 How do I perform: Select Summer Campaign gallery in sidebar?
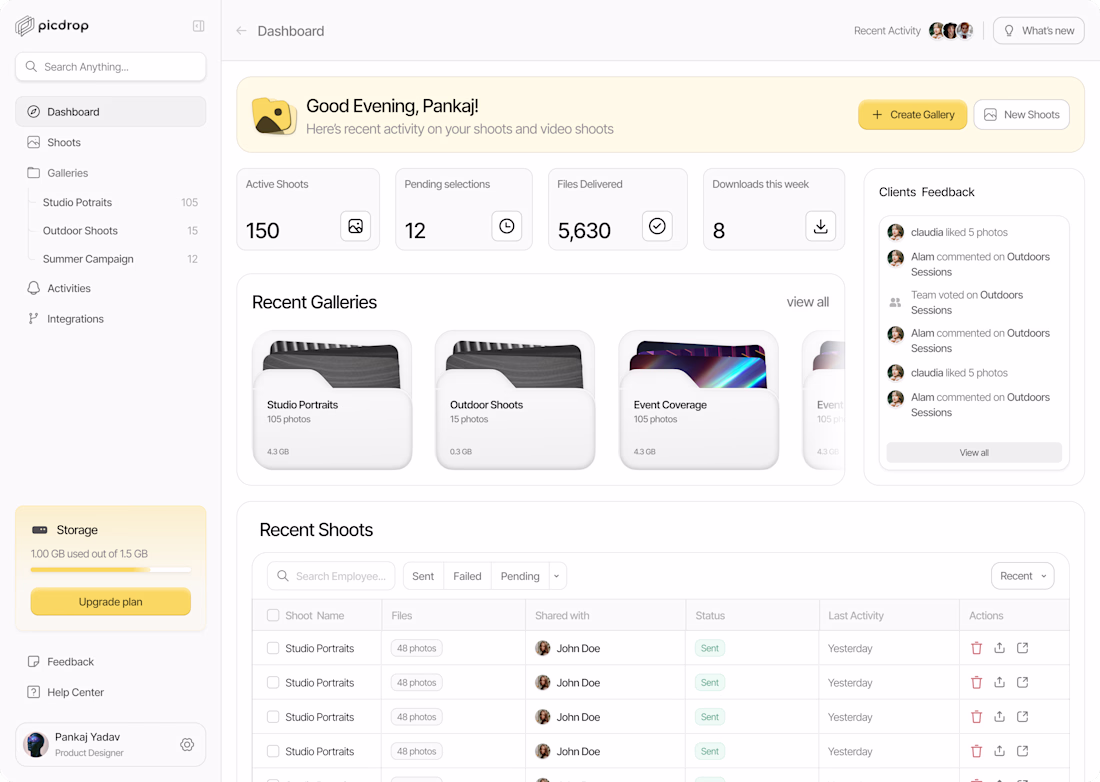[119, 259]
